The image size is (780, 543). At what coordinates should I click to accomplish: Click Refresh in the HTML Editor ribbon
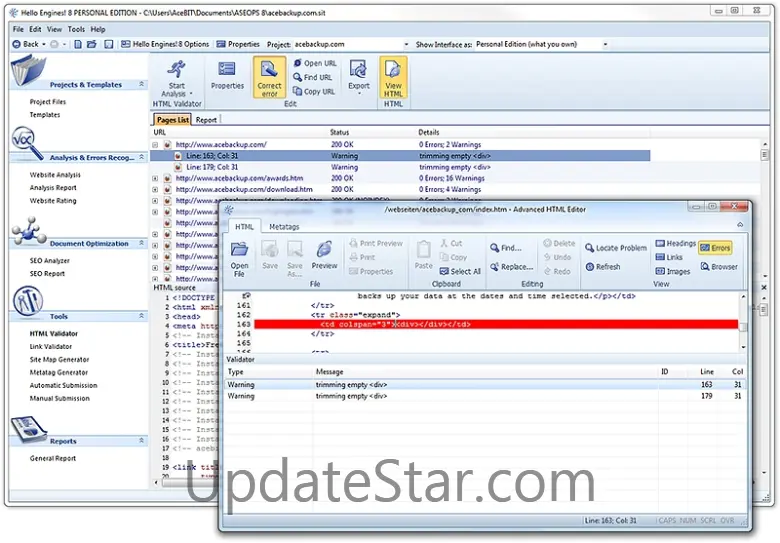coord(603,267)
